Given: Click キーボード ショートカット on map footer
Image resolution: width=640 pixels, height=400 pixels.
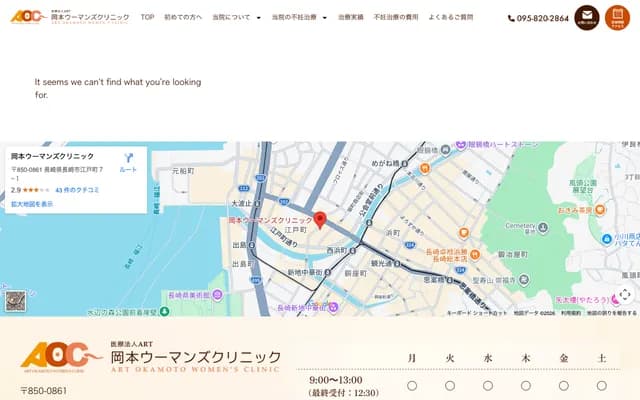Looking at the screenshot, I should (476, 313).
